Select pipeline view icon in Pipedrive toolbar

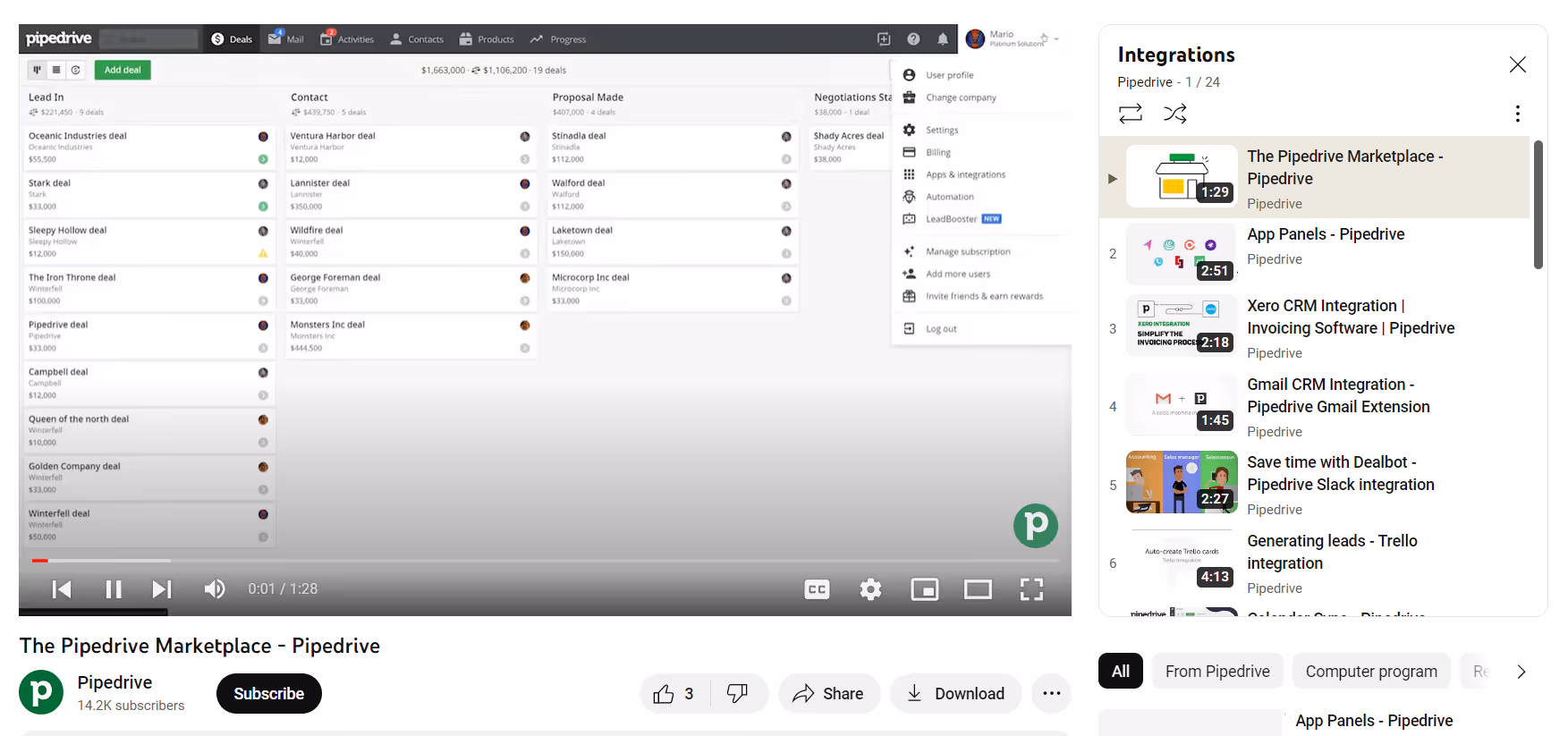point(37,70)
